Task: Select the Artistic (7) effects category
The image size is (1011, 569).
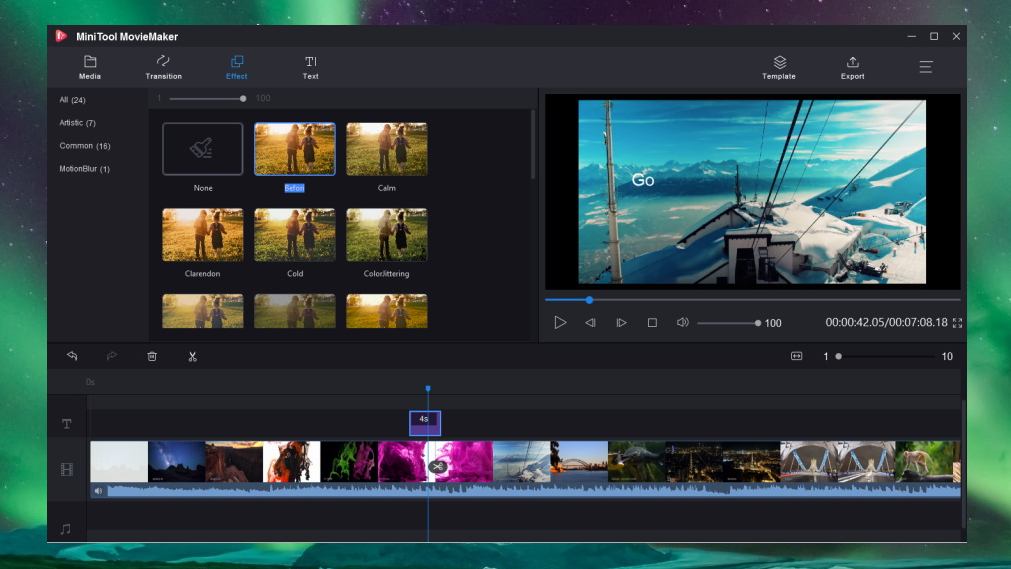Action: coord(77,123)
